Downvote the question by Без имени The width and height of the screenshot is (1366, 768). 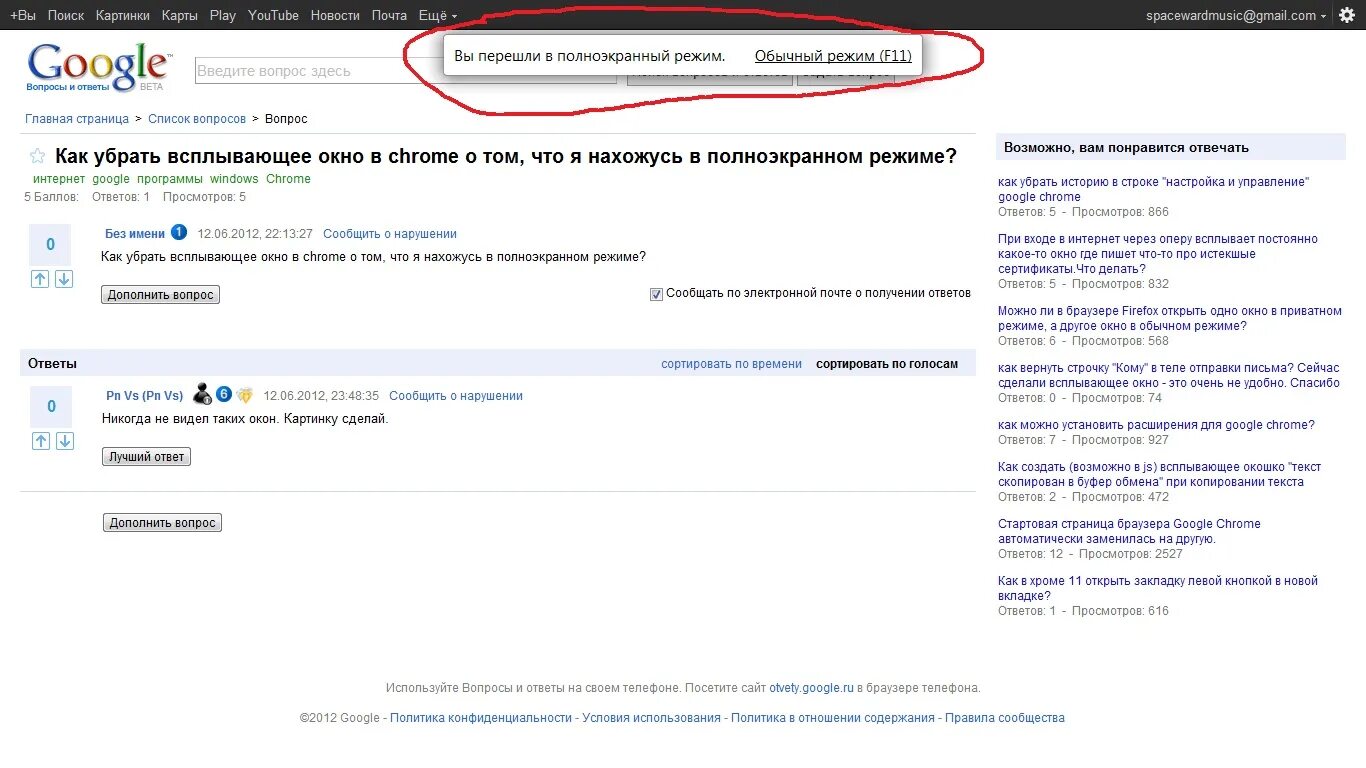[63, 279]
